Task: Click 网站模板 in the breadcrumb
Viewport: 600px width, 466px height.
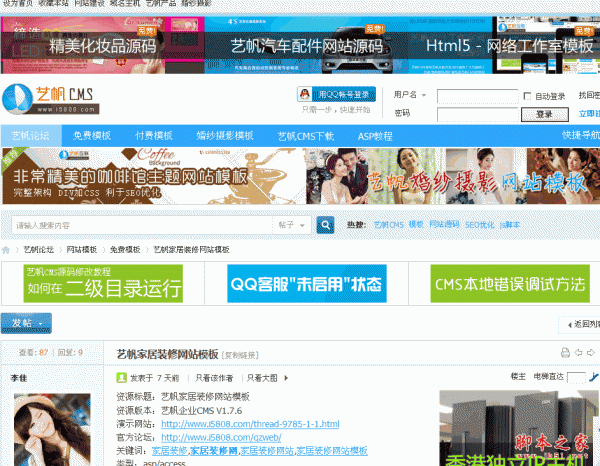Action: click(82, 250)
